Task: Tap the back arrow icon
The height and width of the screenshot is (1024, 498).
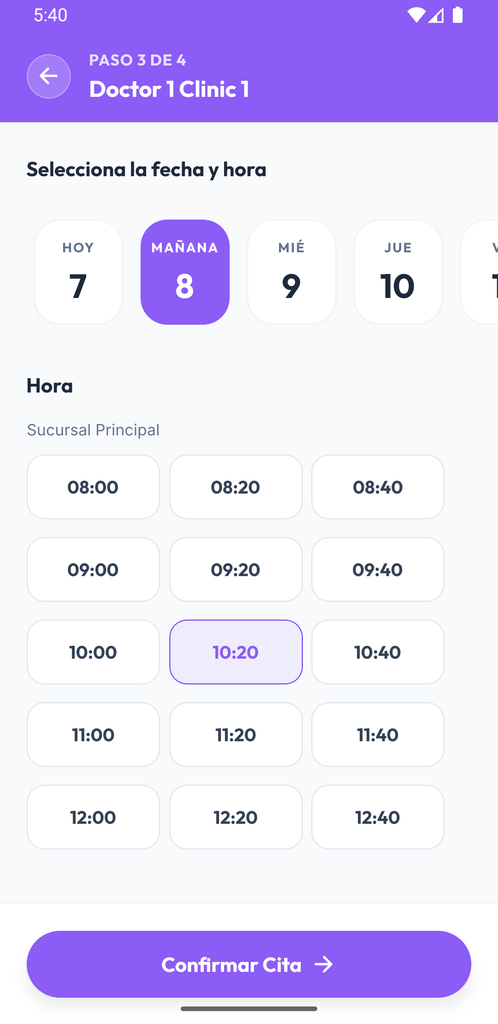Action: [48, 76]
